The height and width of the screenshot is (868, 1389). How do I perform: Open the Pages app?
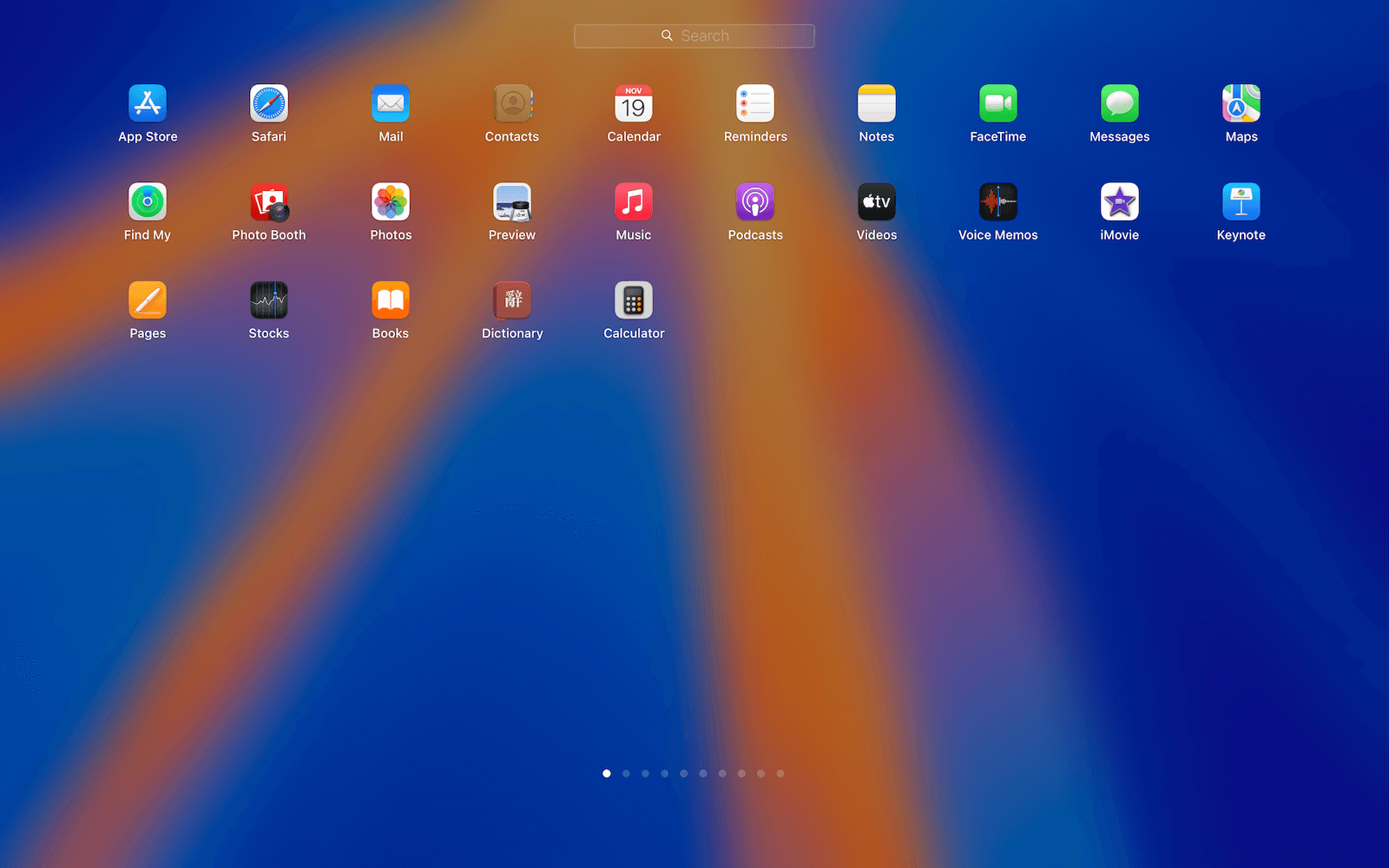(x=148, y=300)
